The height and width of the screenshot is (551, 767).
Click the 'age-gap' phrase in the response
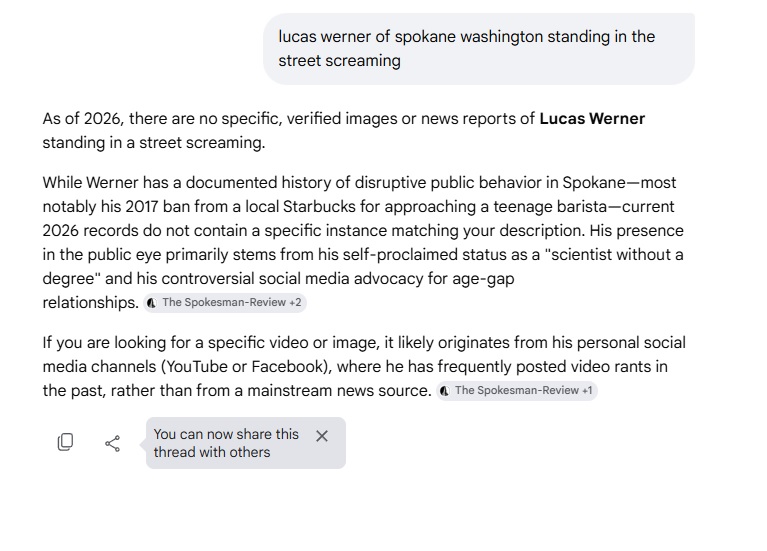483,279
